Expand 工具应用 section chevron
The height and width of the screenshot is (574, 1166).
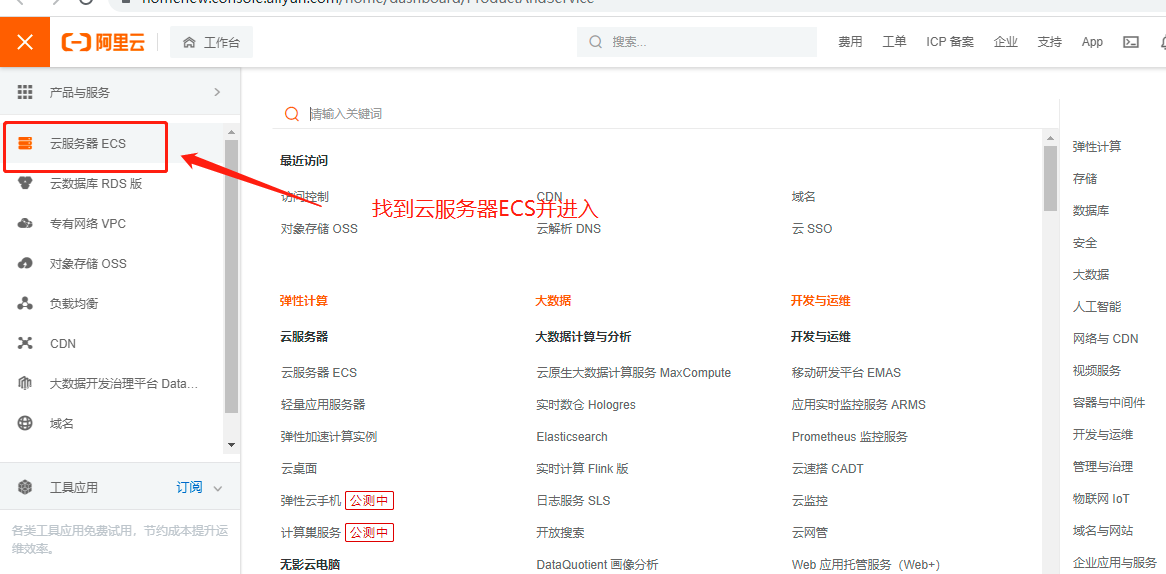218,488
